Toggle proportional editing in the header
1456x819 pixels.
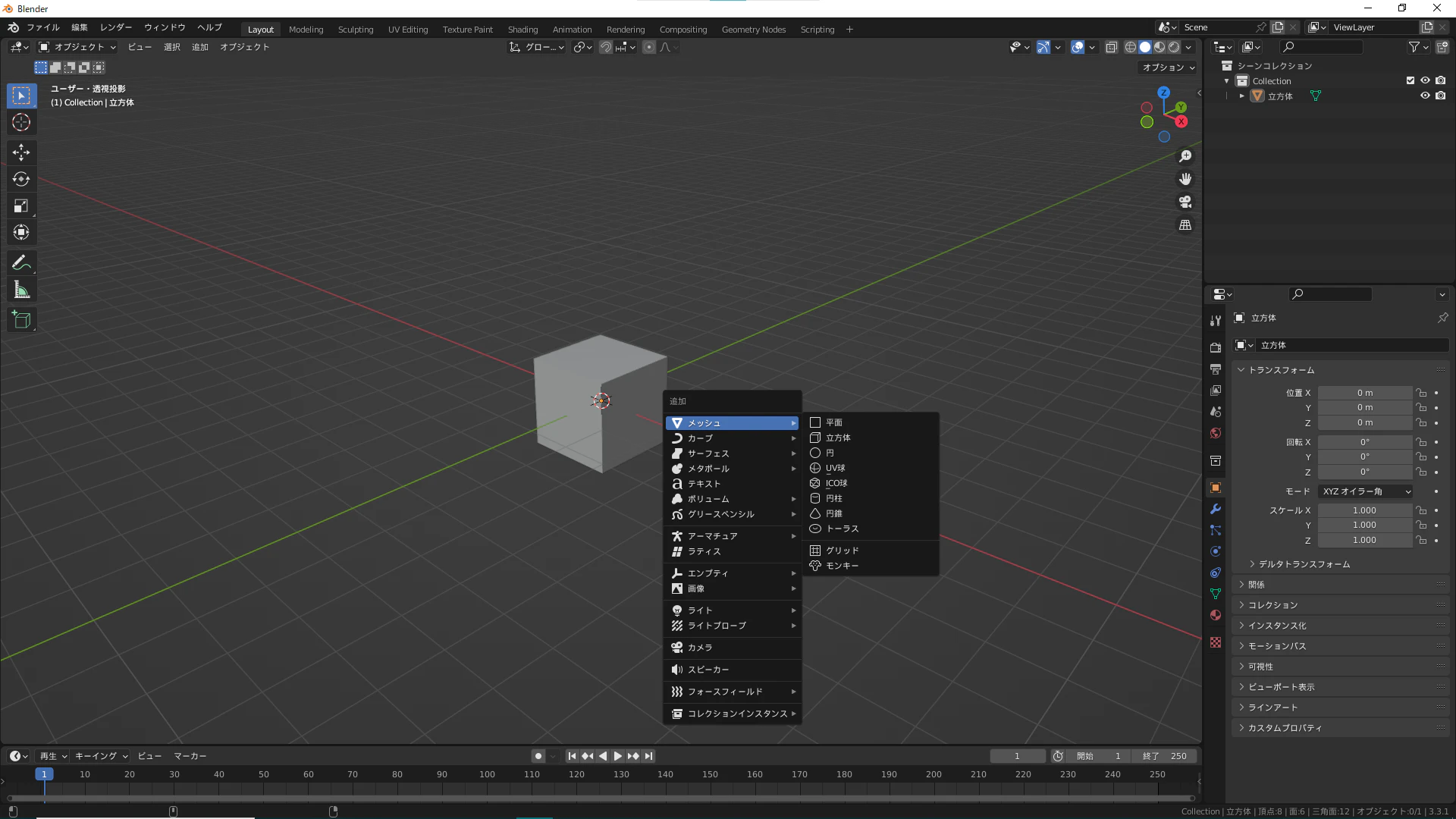tap(649, 47)
